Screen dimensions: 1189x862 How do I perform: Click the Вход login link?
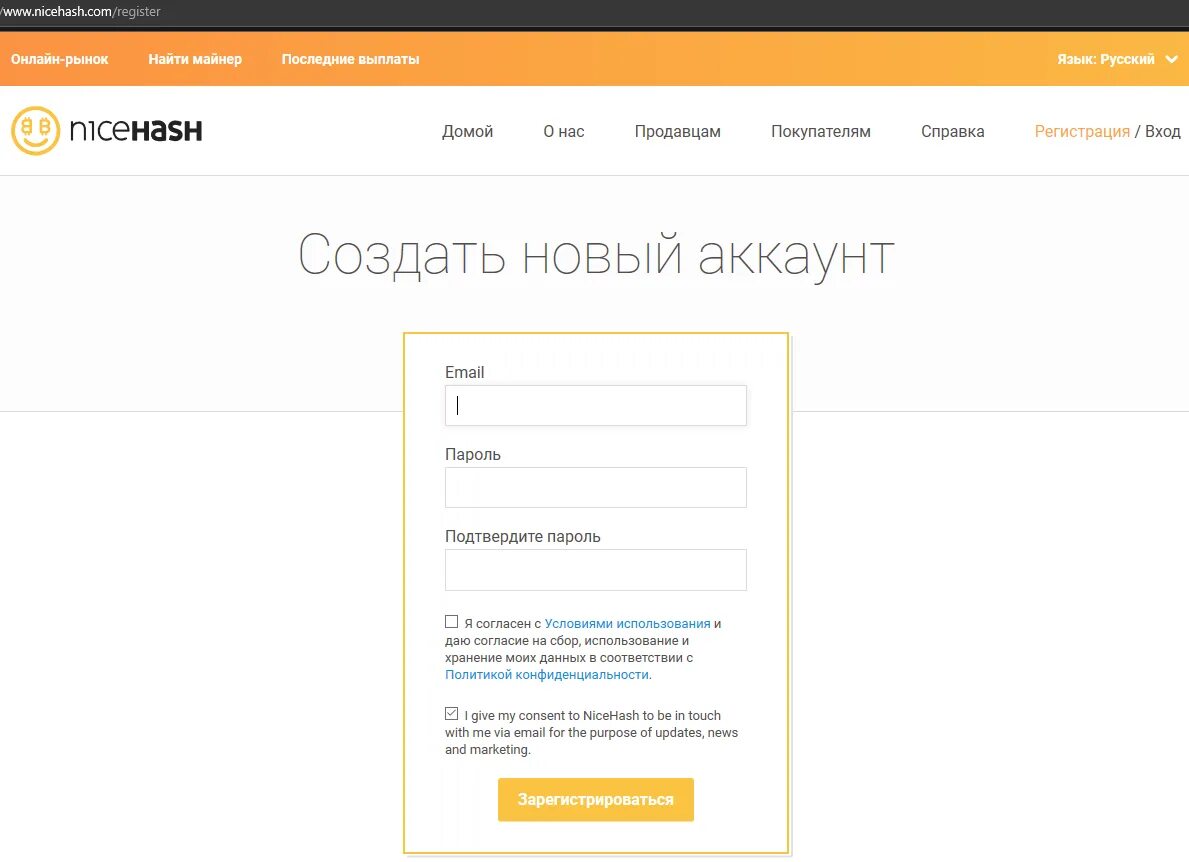[x=1162, y=131]
